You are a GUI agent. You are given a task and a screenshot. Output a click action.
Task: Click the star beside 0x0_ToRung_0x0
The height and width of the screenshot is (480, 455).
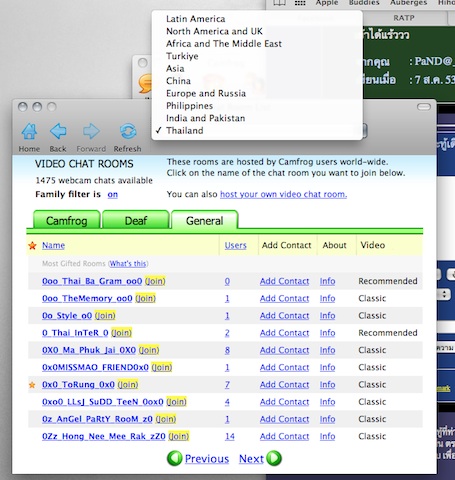pyautogui.click(x=32, y=385)
